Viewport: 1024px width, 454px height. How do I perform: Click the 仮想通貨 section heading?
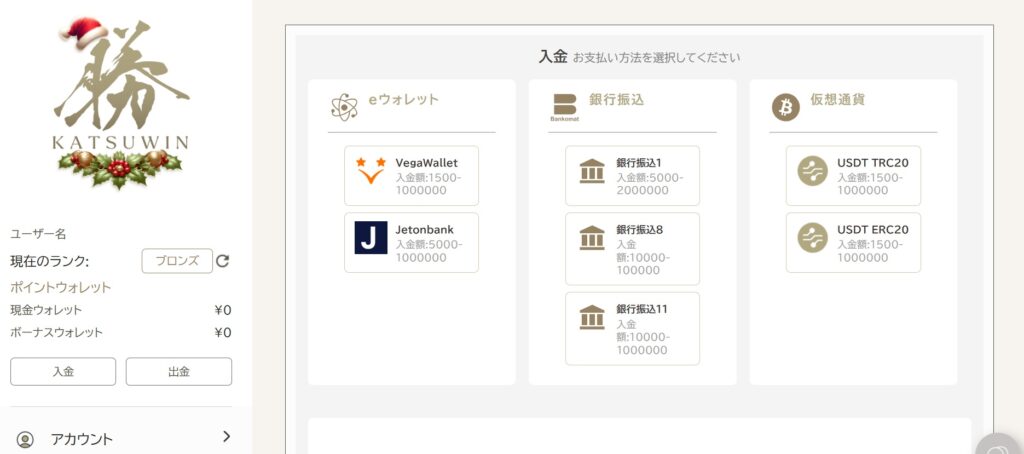pyautogui.click(x=838, y=100)
